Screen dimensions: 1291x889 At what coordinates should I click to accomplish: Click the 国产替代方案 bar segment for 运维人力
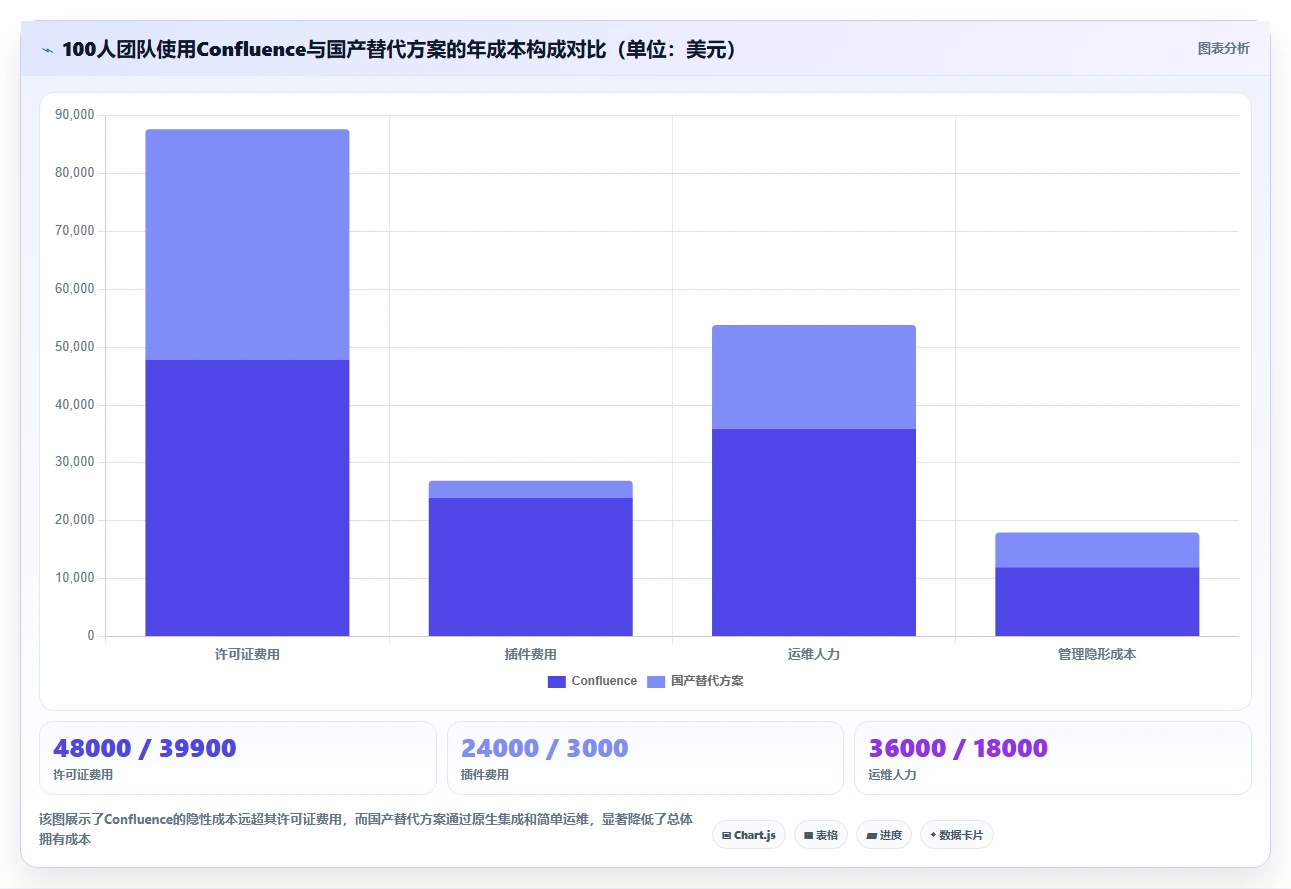pyautogui.click(x=814, y=377)
